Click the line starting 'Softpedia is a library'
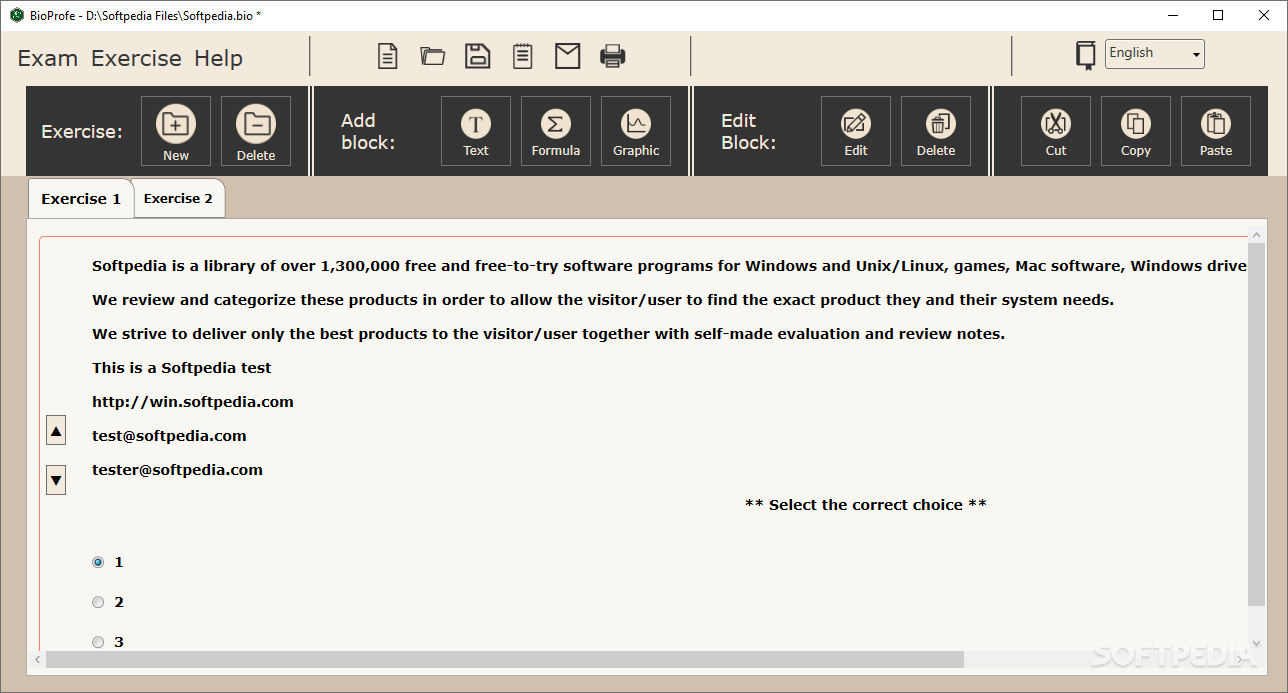1288x693 pixels. [670, 266]
